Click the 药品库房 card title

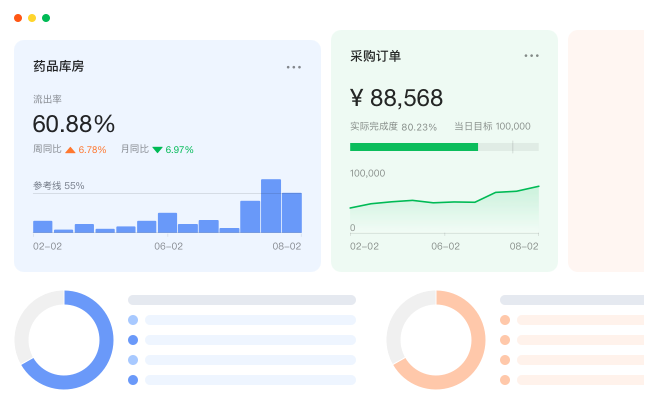point(59,66)
